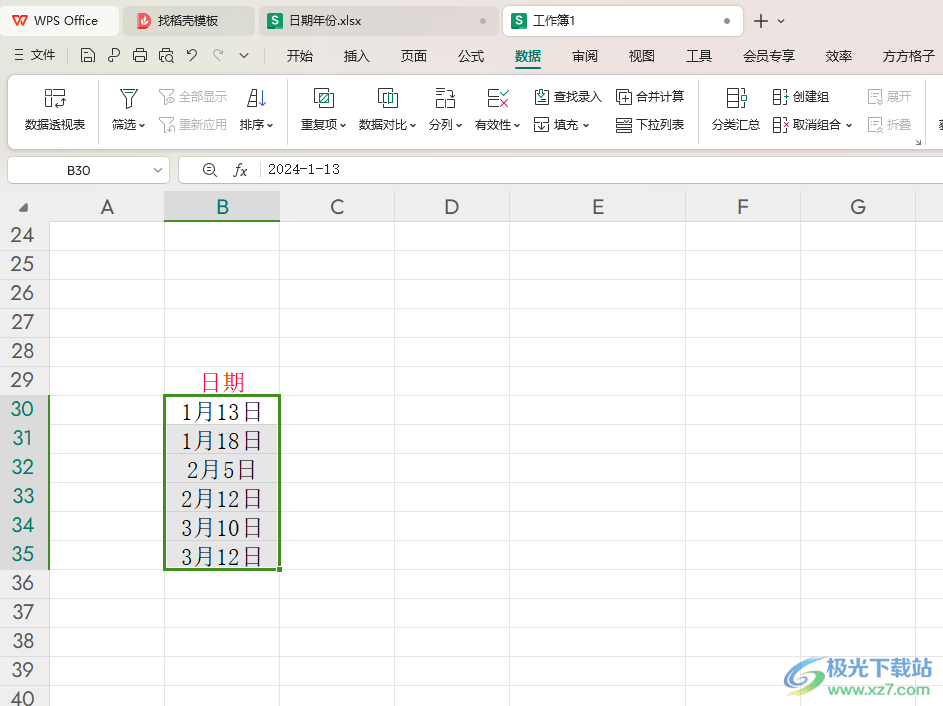
Task: Click the Print Preview icon
Action: pyautogui.click(x=166, y=56)
